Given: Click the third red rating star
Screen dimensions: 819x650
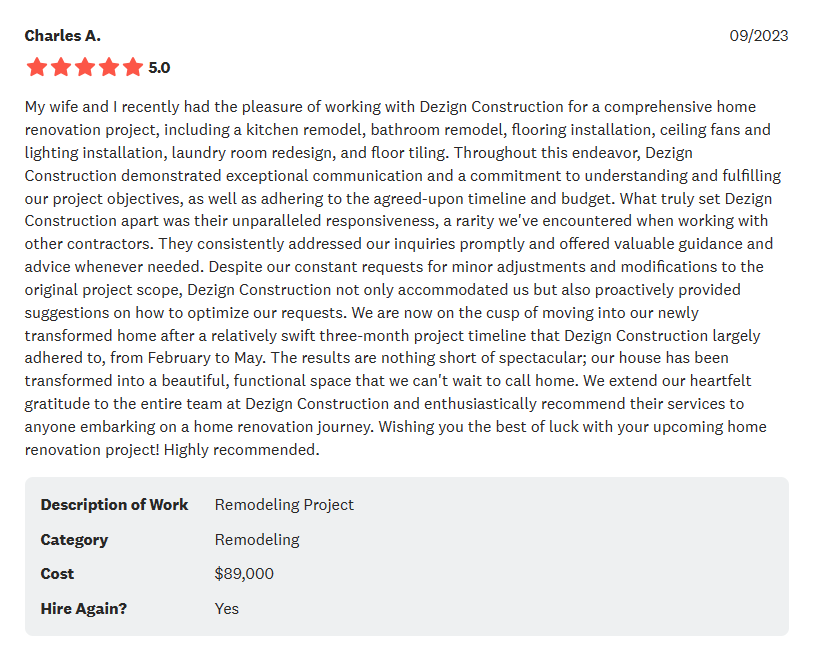Looking at the screenshot, I should tap(85, 67).
